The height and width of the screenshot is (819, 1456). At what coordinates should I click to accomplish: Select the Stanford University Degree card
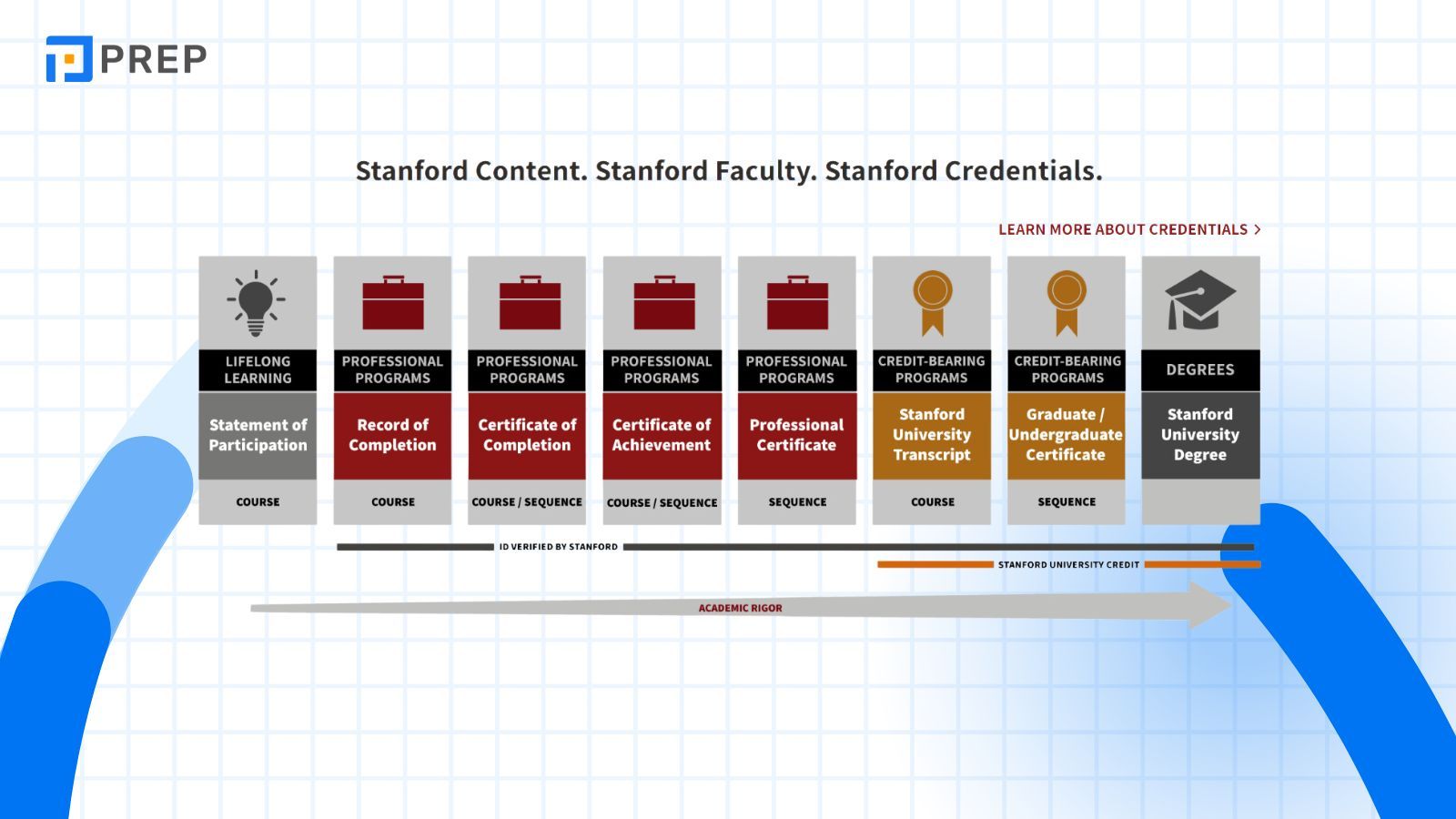1200,435
